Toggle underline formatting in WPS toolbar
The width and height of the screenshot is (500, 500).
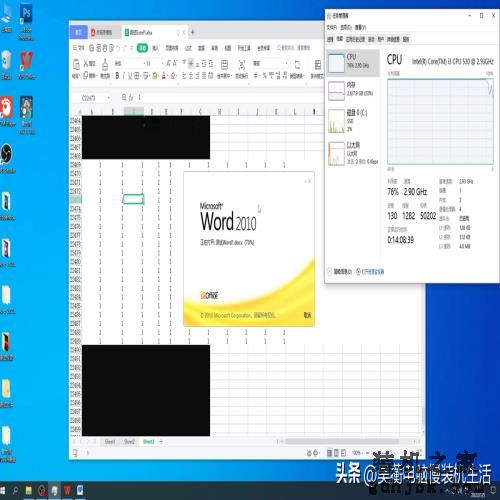click(130, 76)
